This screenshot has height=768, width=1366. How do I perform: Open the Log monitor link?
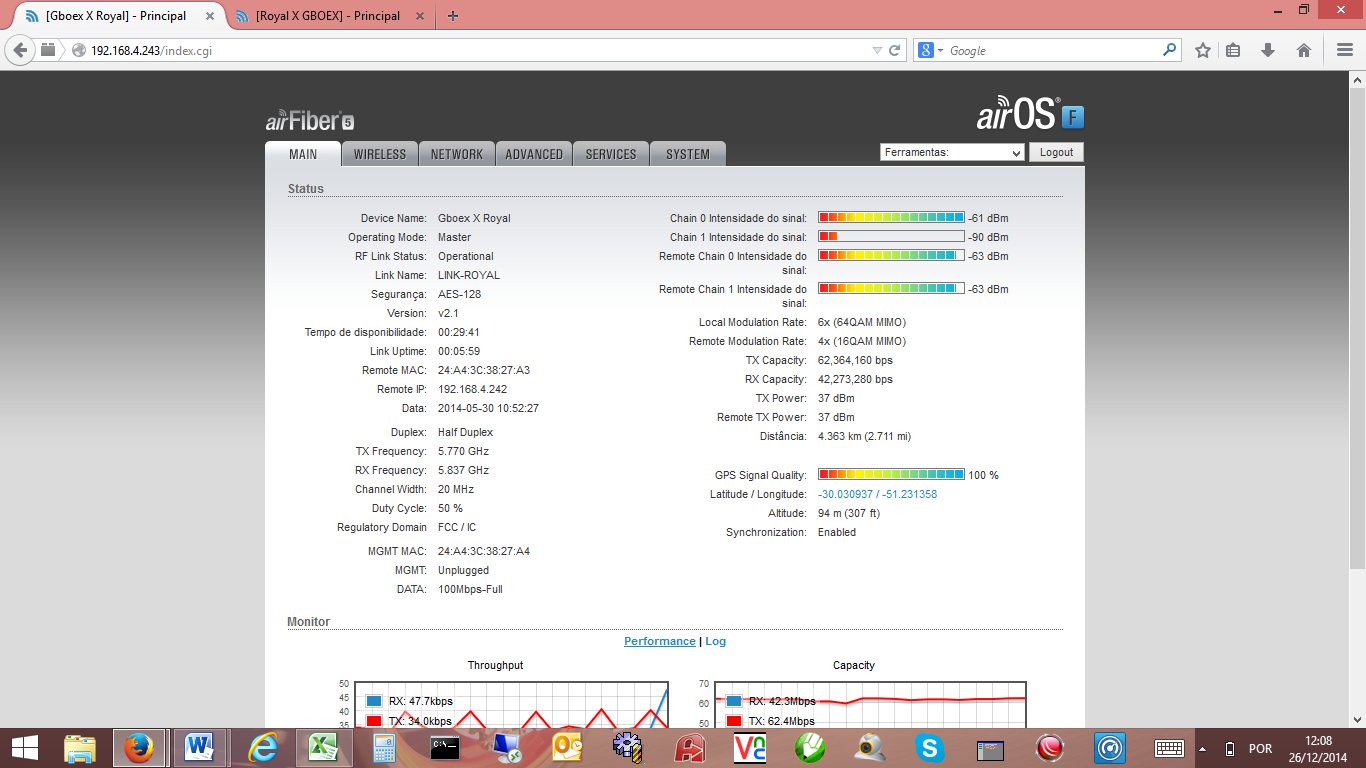(x=716, y=641)
